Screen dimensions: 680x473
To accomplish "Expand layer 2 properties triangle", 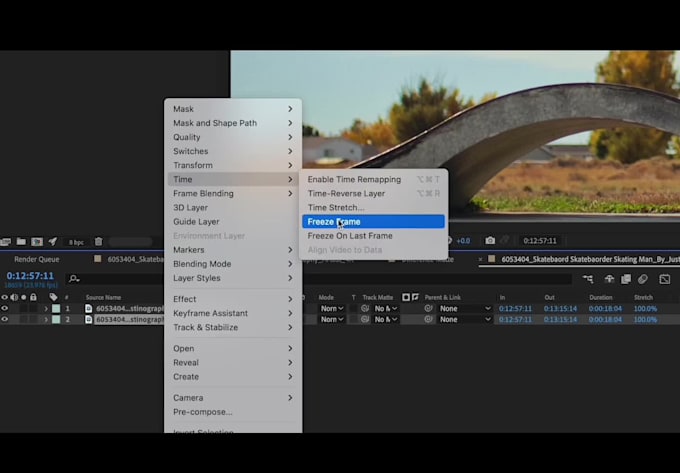I will (x=46, y=320).
